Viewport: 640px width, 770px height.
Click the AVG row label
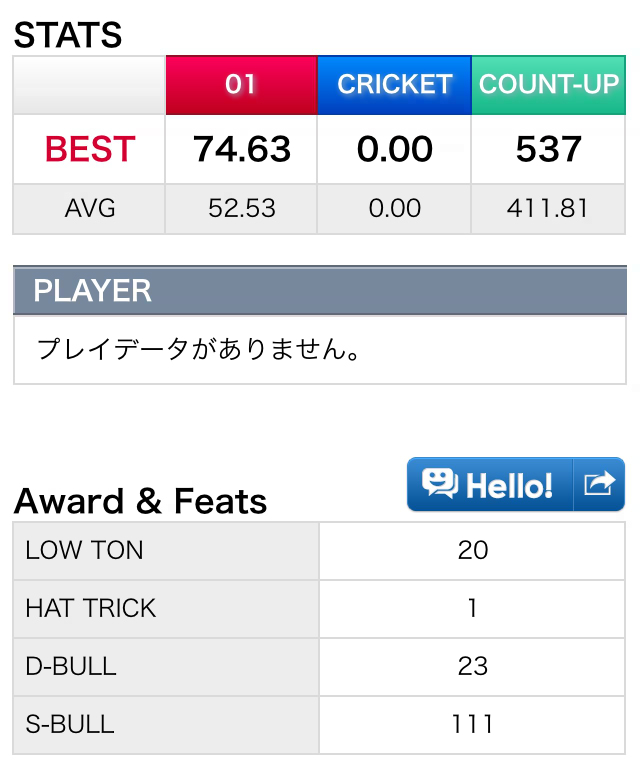click(90, 208)
